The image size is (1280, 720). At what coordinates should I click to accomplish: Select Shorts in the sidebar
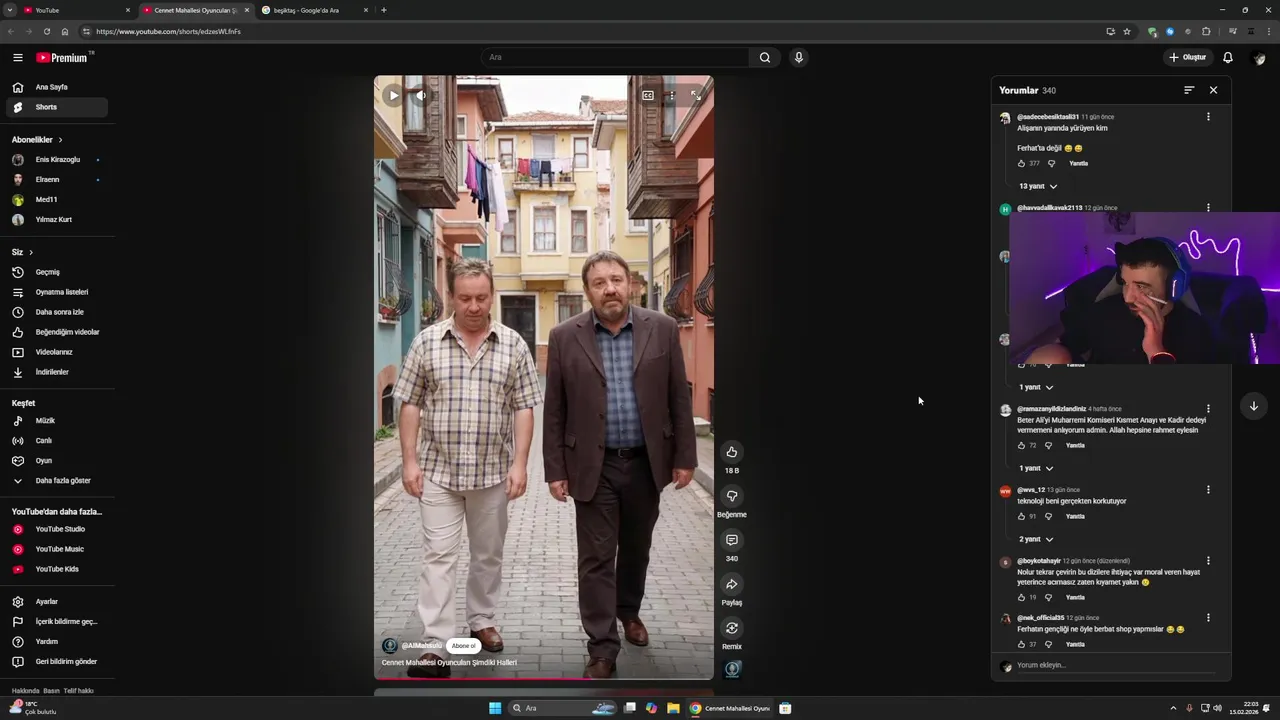click(x=56, y=107)
